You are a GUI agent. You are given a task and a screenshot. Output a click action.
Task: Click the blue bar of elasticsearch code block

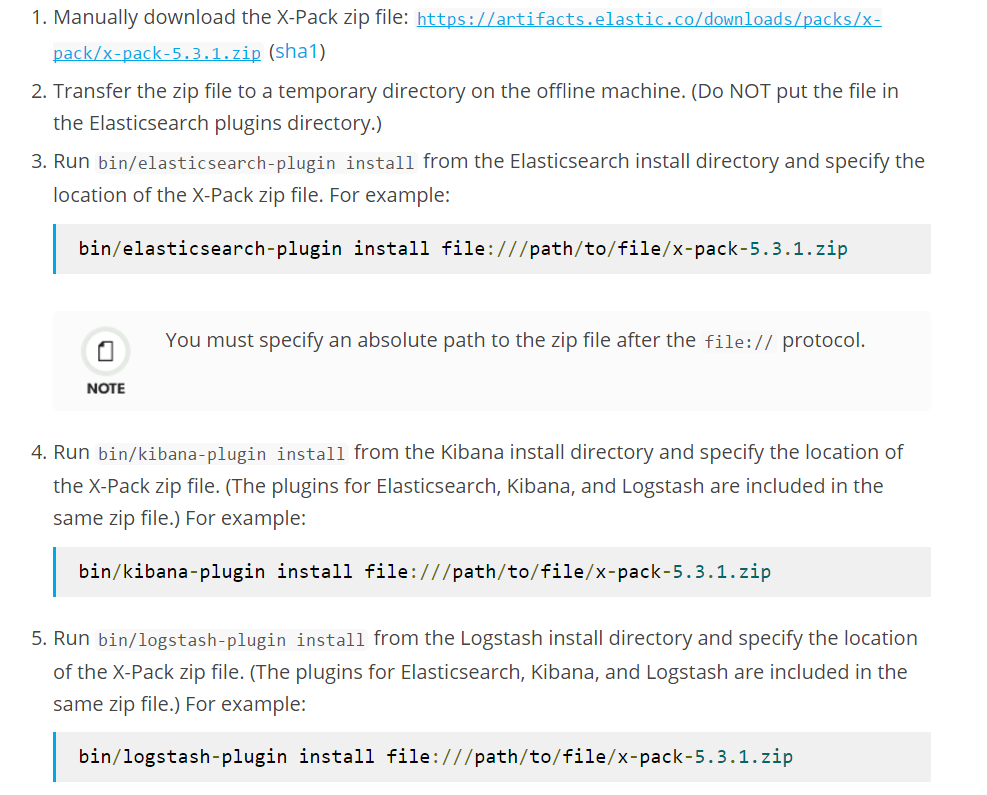[55, 249]
